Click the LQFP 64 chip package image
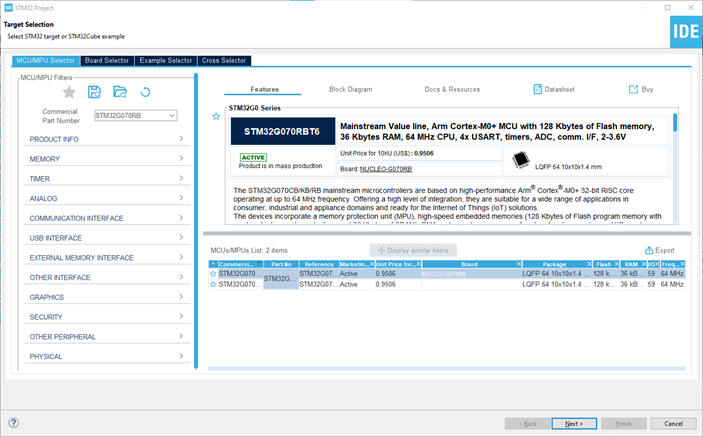This screenshot has height=437, width=703. tap(521, 160)
